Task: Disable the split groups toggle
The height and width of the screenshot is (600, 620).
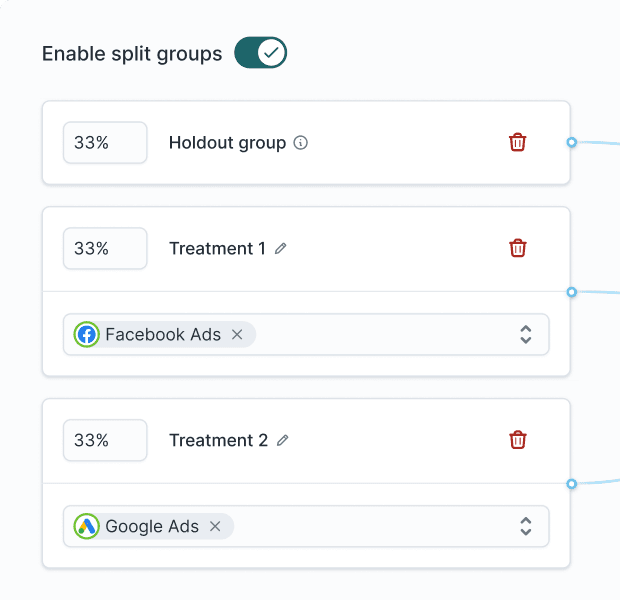Action: pos(261,53)
